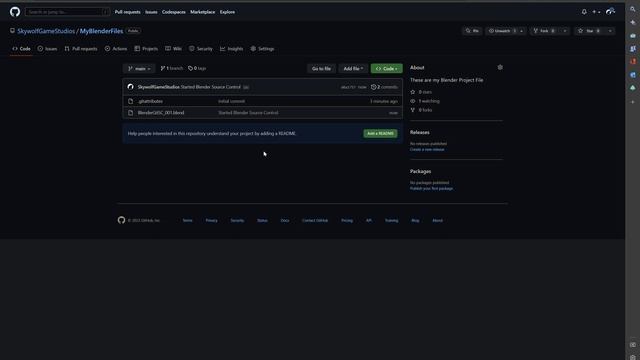Open the Terms footer link
The height and width of the screenshot is (360, 640).
coord(187,220)
